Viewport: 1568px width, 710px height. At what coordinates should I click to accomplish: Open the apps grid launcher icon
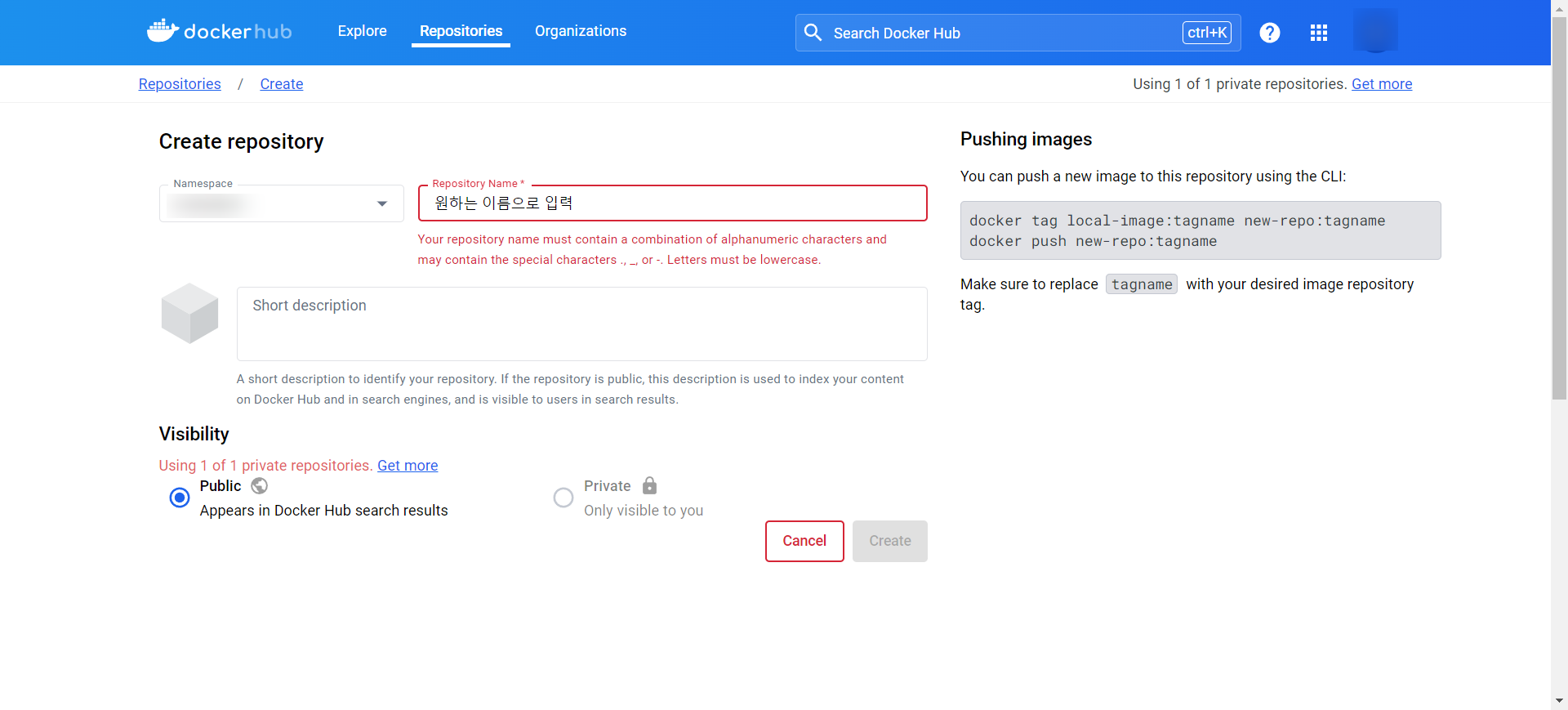tap(1318, 33)
